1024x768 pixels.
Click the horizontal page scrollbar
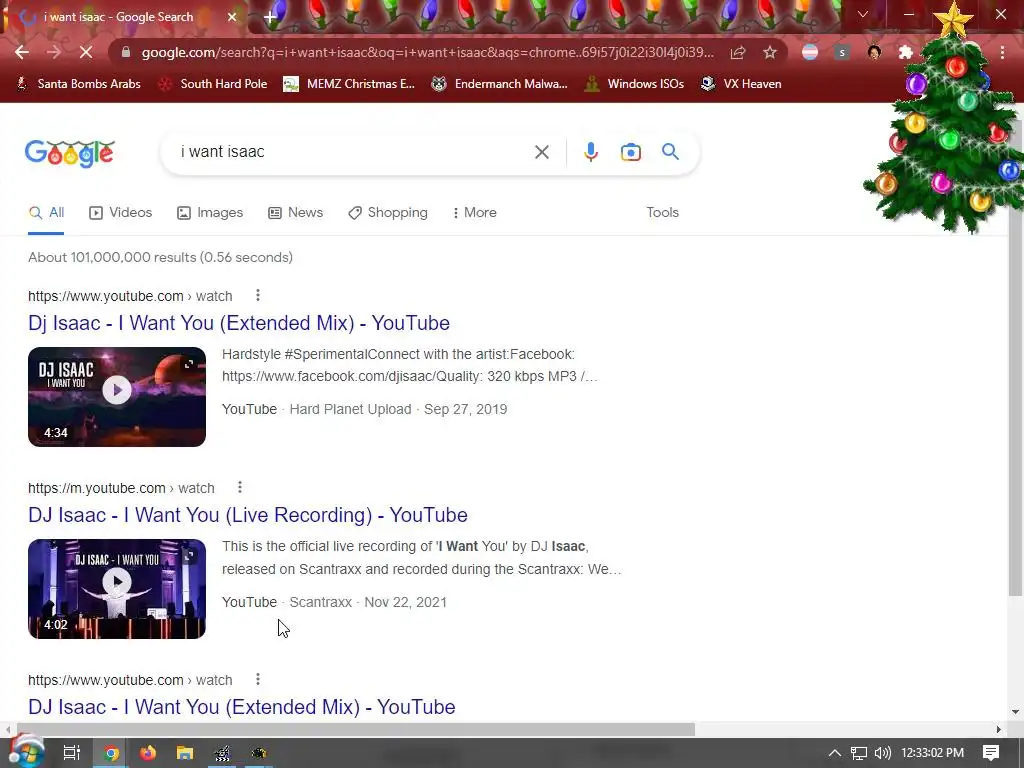click(x=356, y=729)
